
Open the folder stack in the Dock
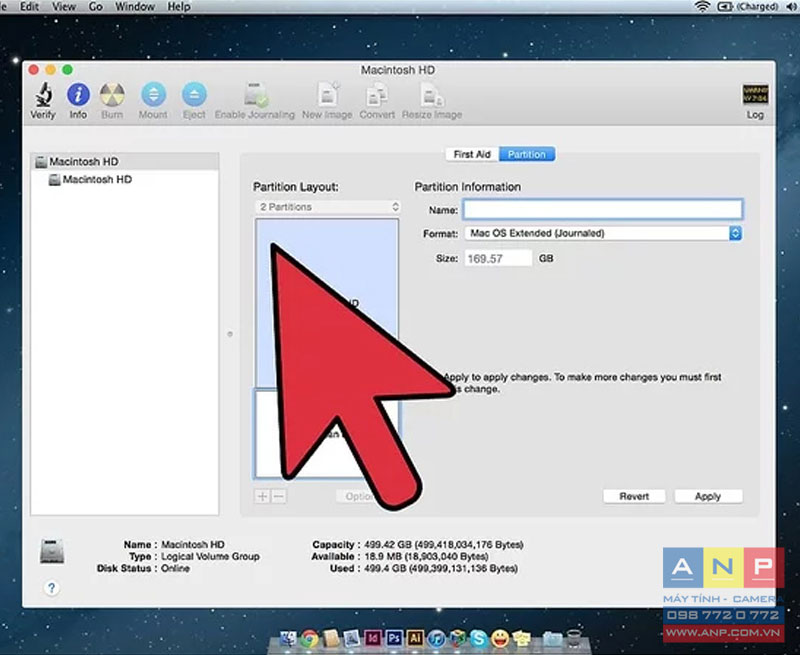click(552, 638)
